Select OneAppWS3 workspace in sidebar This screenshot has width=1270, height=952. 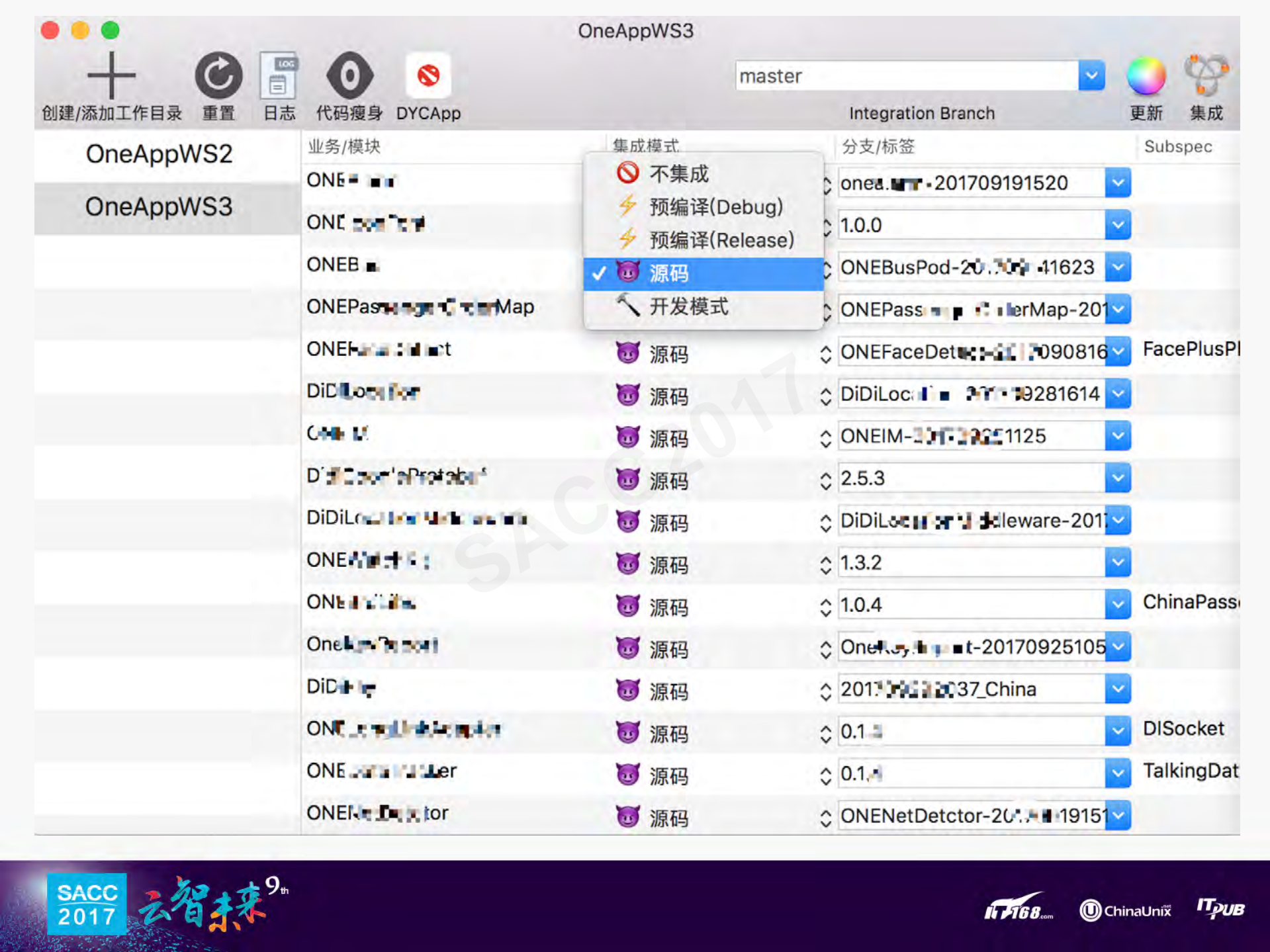(159, 208)
